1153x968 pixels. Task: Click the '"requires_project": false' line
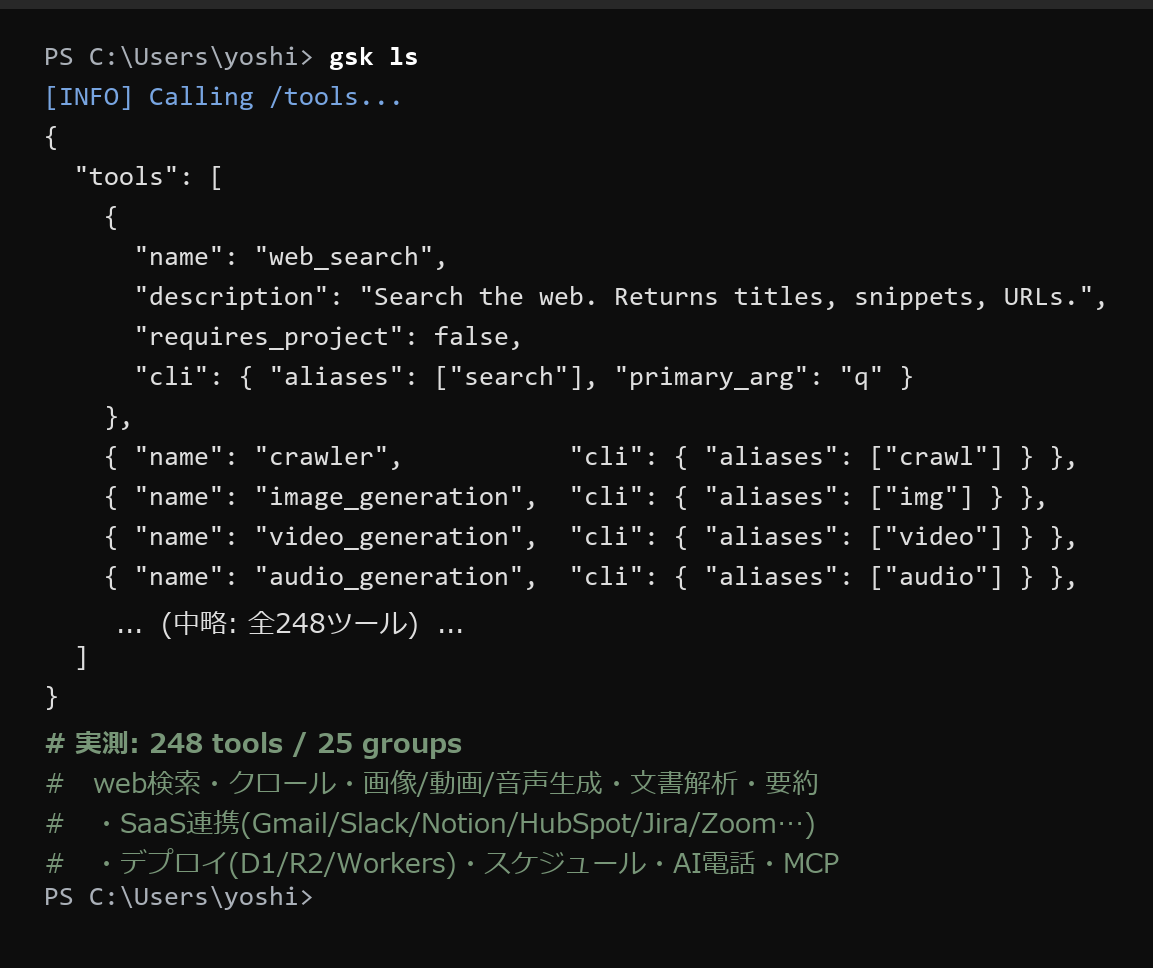point(328,337)
